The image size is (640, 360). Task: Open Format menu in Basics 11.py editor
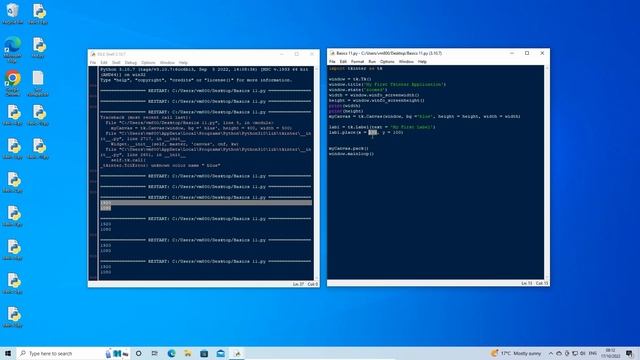click(357, 62)
